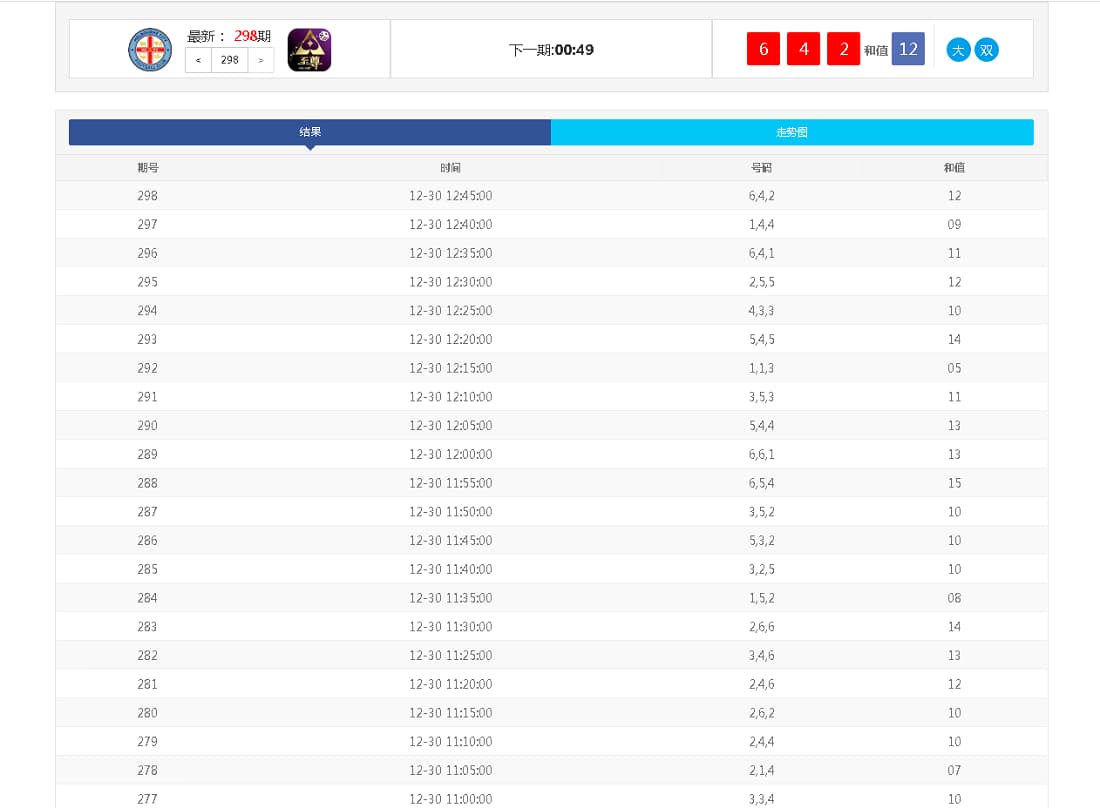Click the red number 4 tile
This screenshot has width=1100, height=808.
tap(803, 49)
